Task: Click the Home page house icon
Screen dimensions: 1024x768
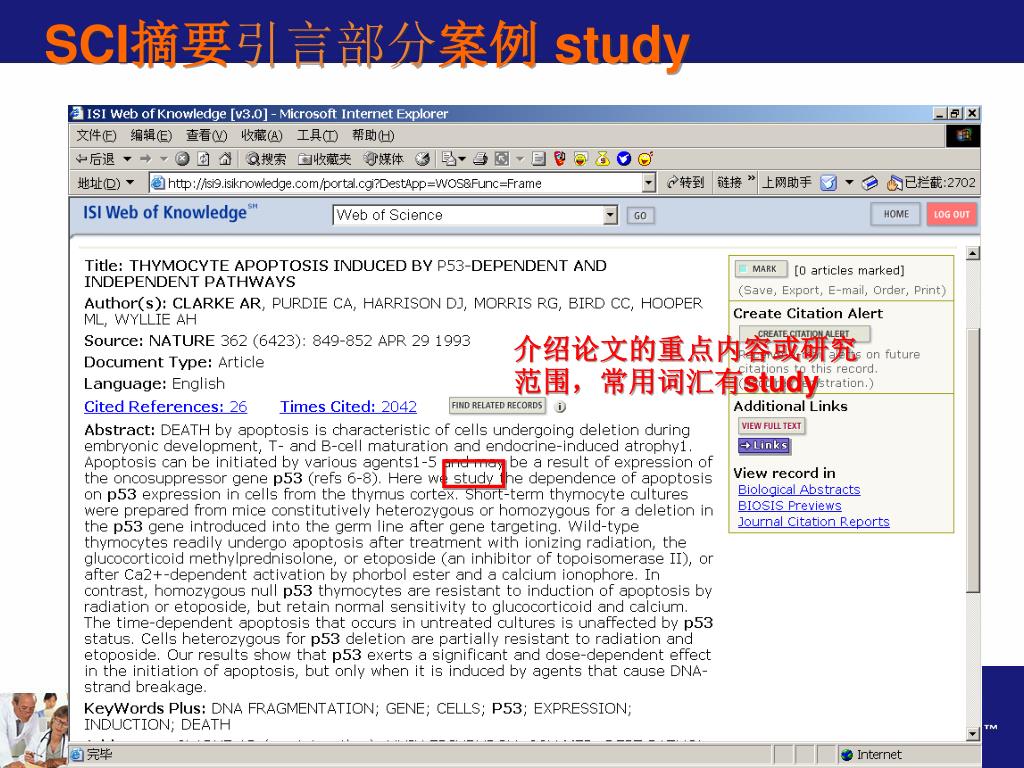Action: click(225, 159)
